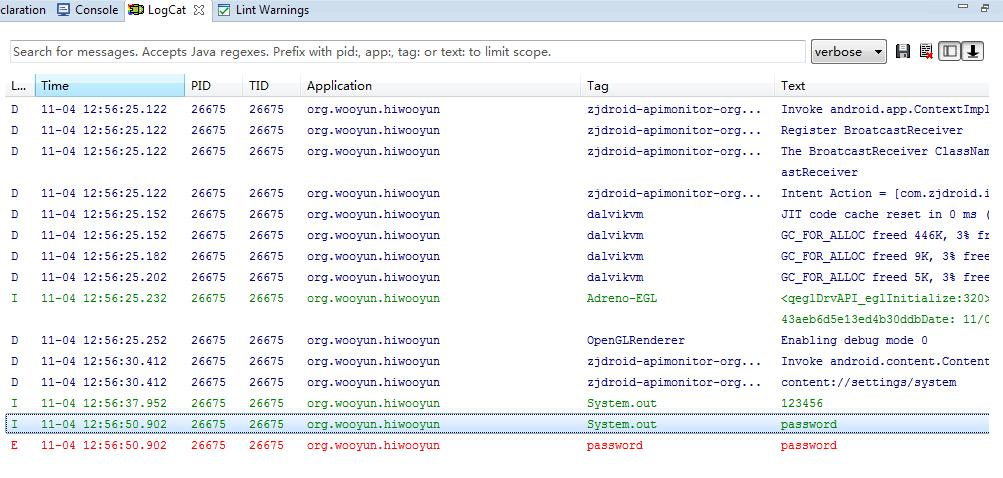The image size is (1003, 478).
Task: Select the Adreno-EGL info log row
Action: pos(499,308)
